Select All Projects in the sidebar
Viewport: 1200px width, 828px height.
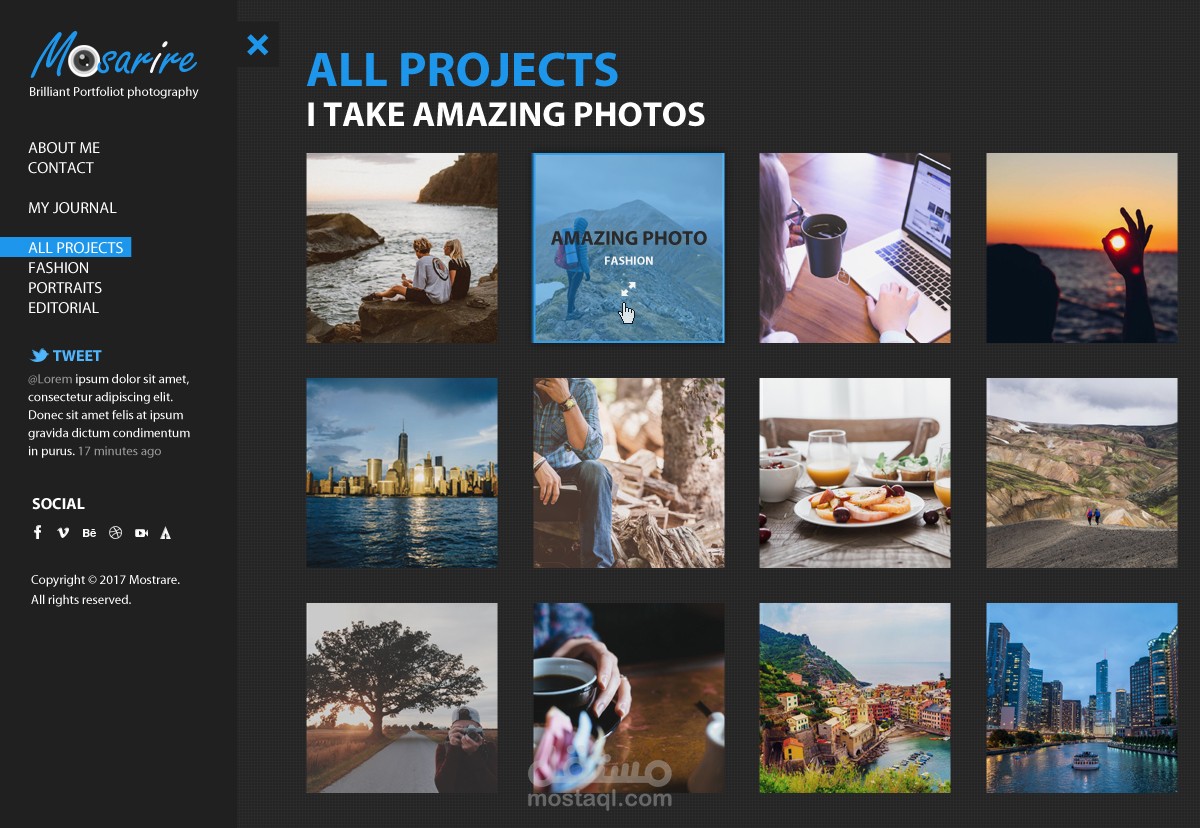pyautogui.click(x=65, y=248)
